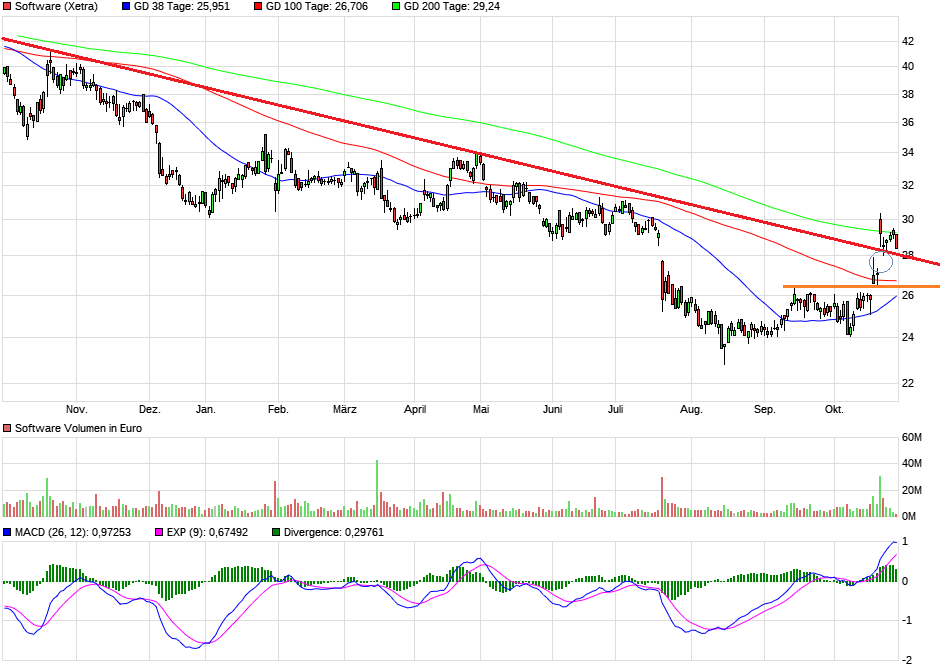Click the red Software (Xetra) legend swatch

7,7
